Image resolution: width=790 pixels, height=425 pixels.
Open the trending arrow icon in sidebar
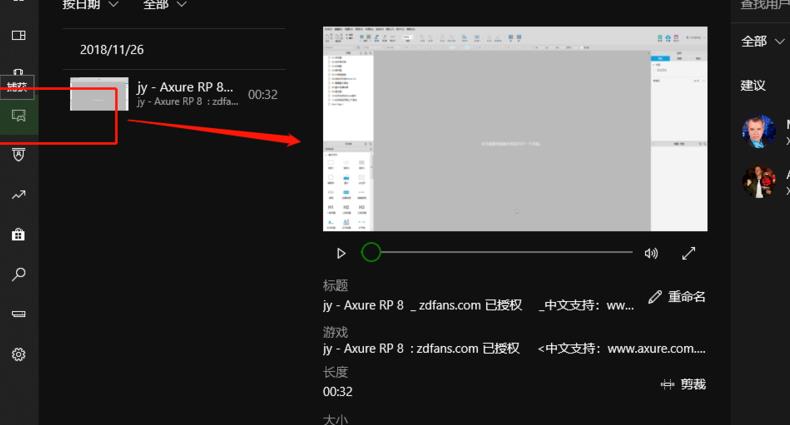point(18,195)
